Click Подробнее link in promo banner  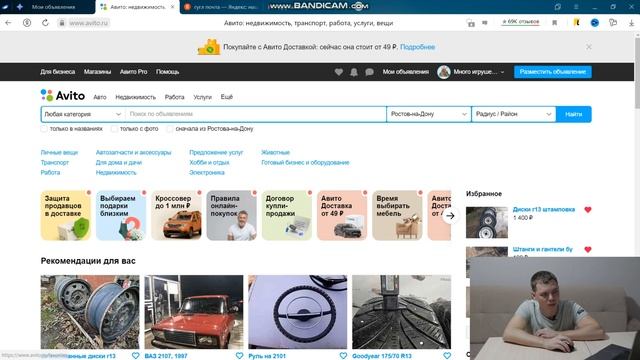pos(418,47)
